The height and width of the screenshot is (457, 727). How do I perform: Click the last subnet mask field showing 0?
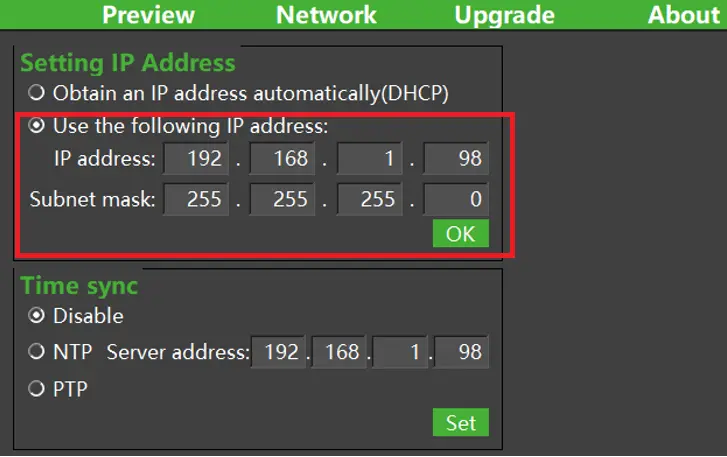coord(456,199)
